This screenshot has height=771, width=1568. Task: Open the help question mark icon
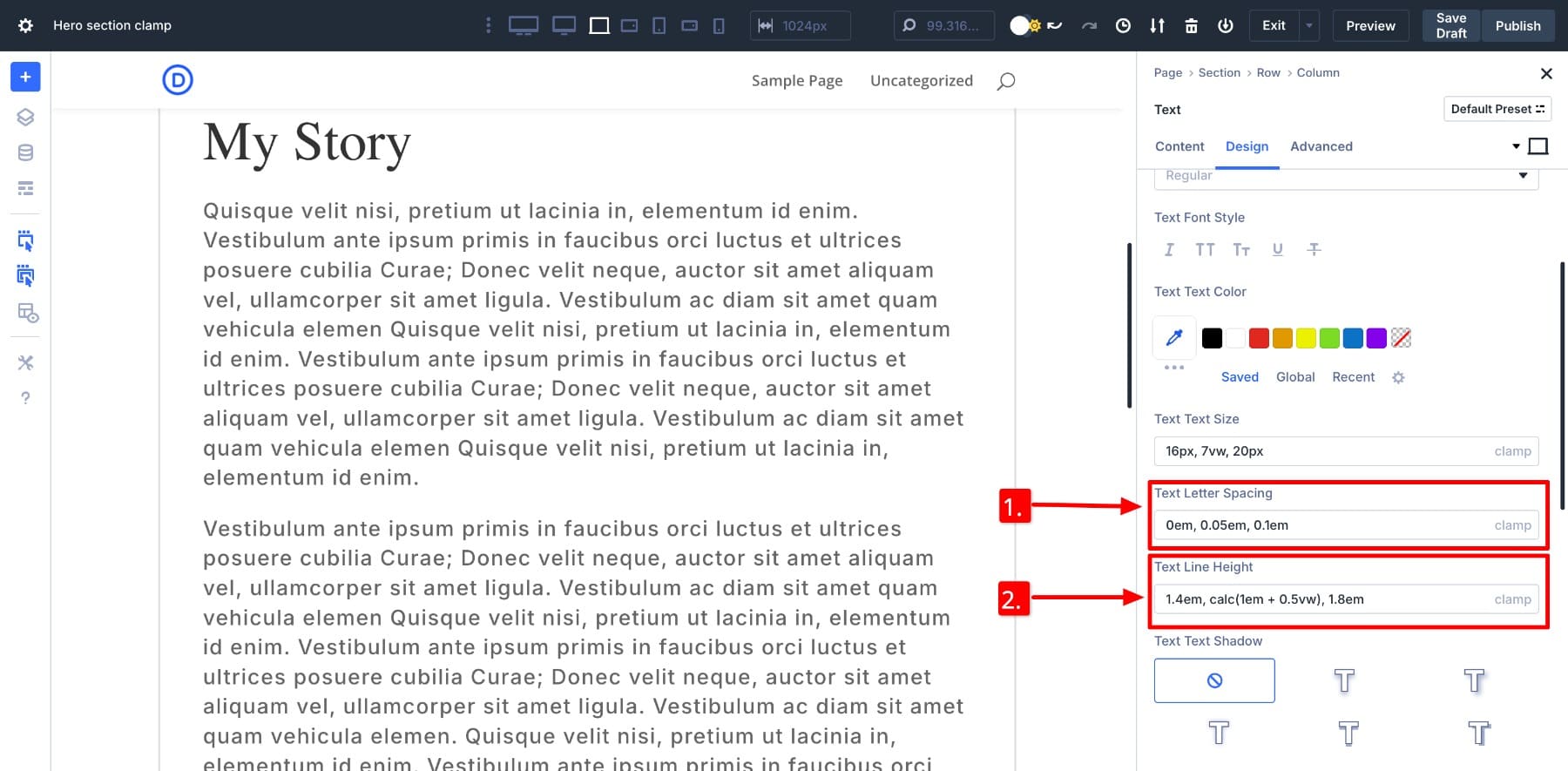tap(25, 398)
